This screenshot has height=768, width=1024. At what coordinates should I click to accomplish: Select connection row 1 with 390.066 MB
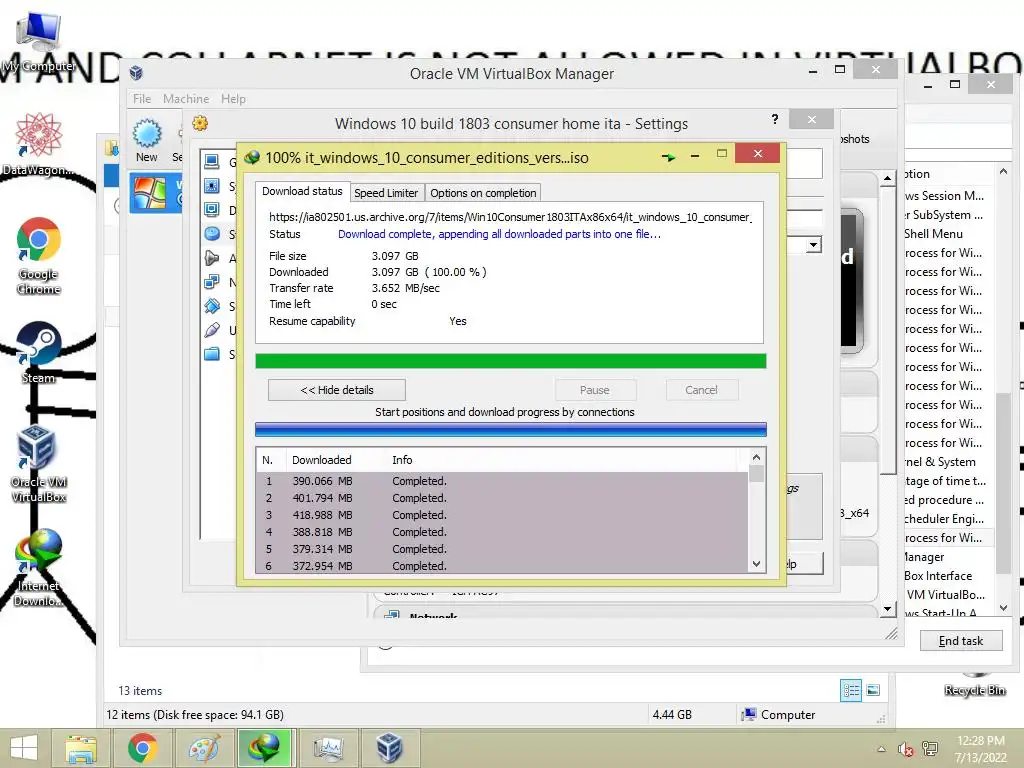point(502,481)
